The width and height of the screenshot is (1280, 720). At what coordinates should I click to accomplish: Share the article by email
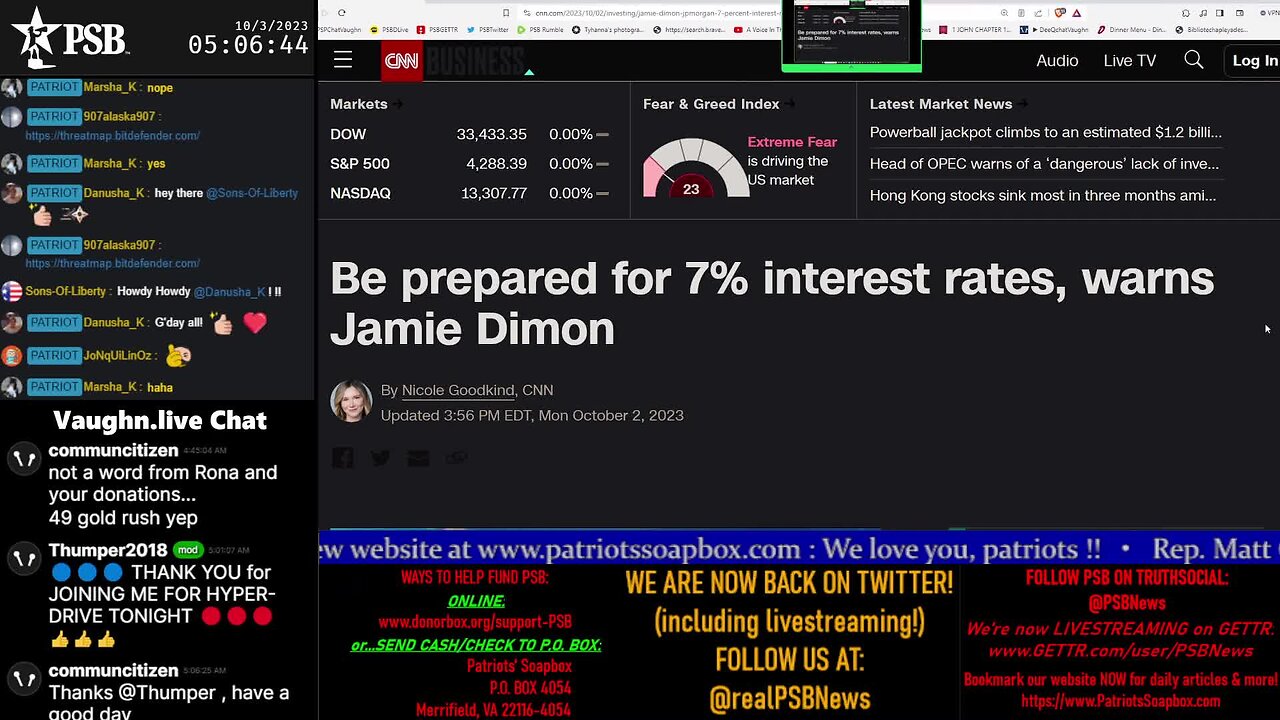[418, 458]
